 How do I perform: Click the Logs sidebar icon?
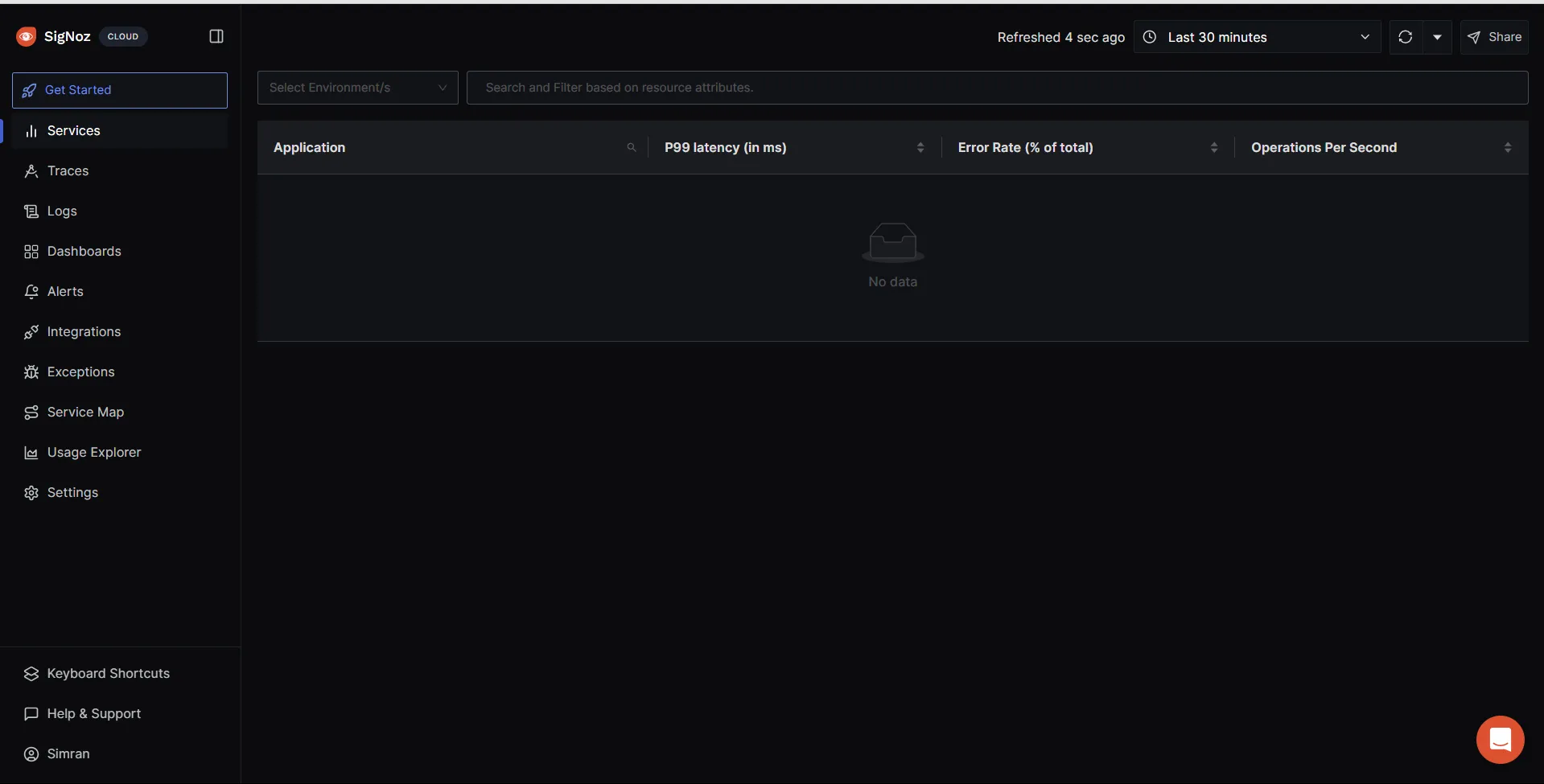[31, 211]
